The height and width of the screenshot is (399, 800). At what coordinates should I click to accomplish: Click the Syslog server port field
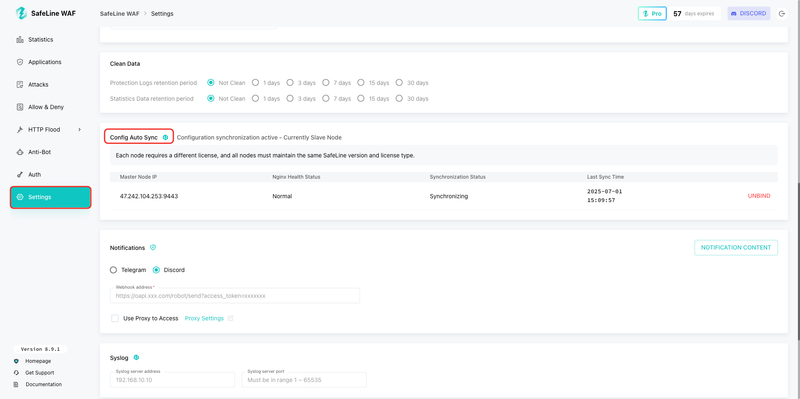click(304, 380)
